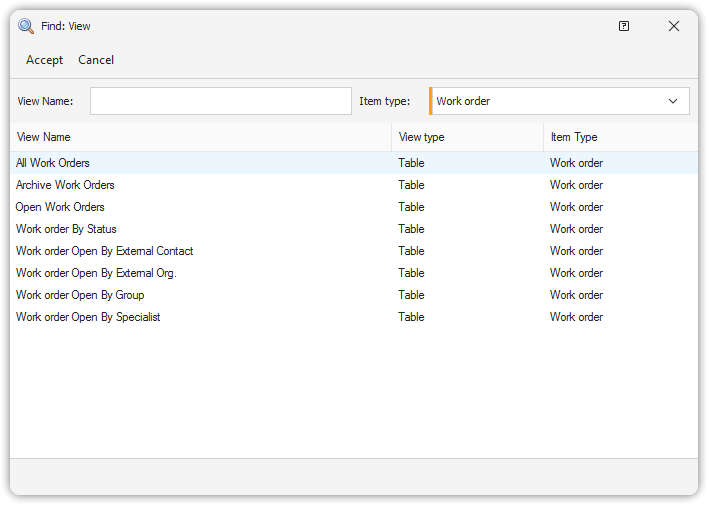The image size is (708, 505).
Task: Select Work order Open By Specialist
Action: coord(88,317)
